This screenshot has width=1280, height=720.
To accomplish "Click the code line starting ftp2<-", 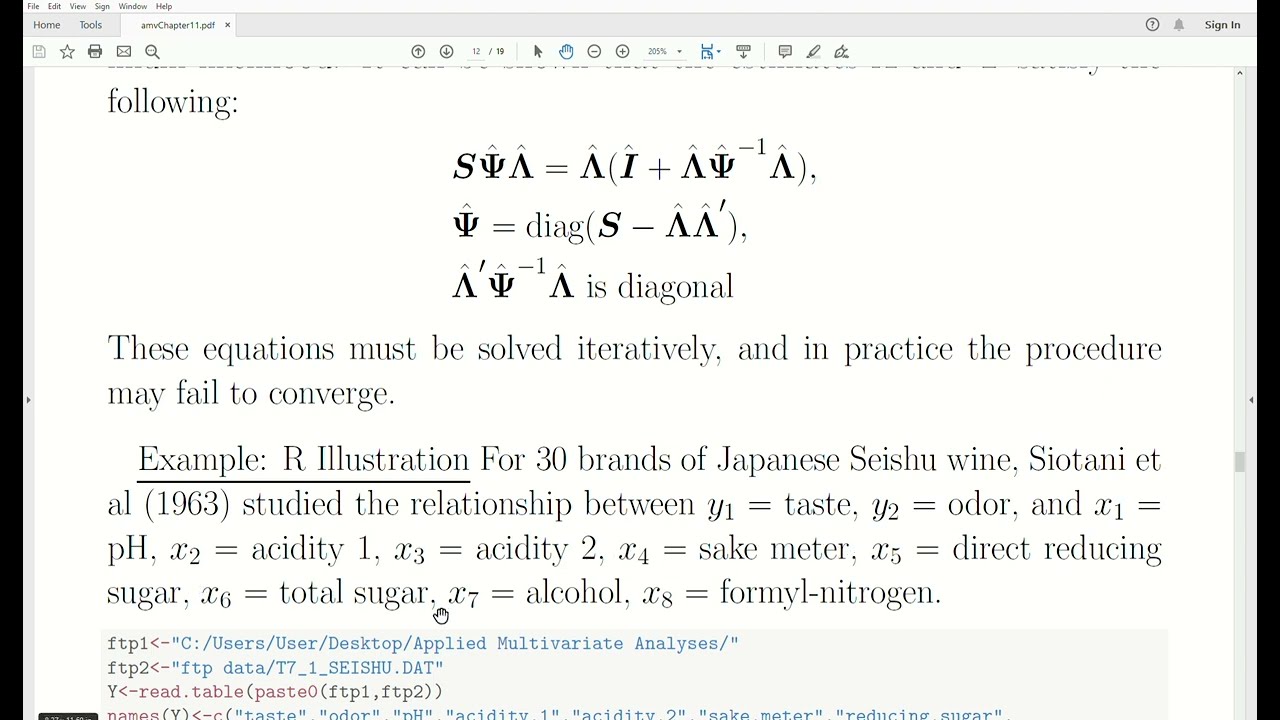I will [x=275, y=668].
